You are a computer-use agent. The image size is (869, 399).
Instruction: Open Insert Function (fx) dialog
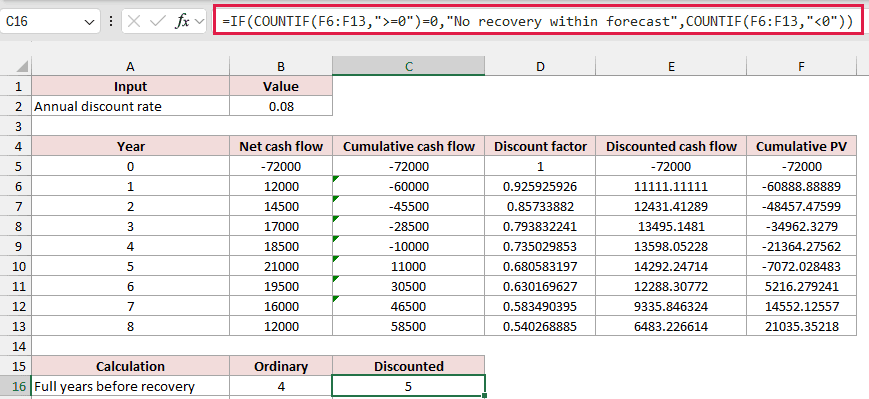point(182,21)
